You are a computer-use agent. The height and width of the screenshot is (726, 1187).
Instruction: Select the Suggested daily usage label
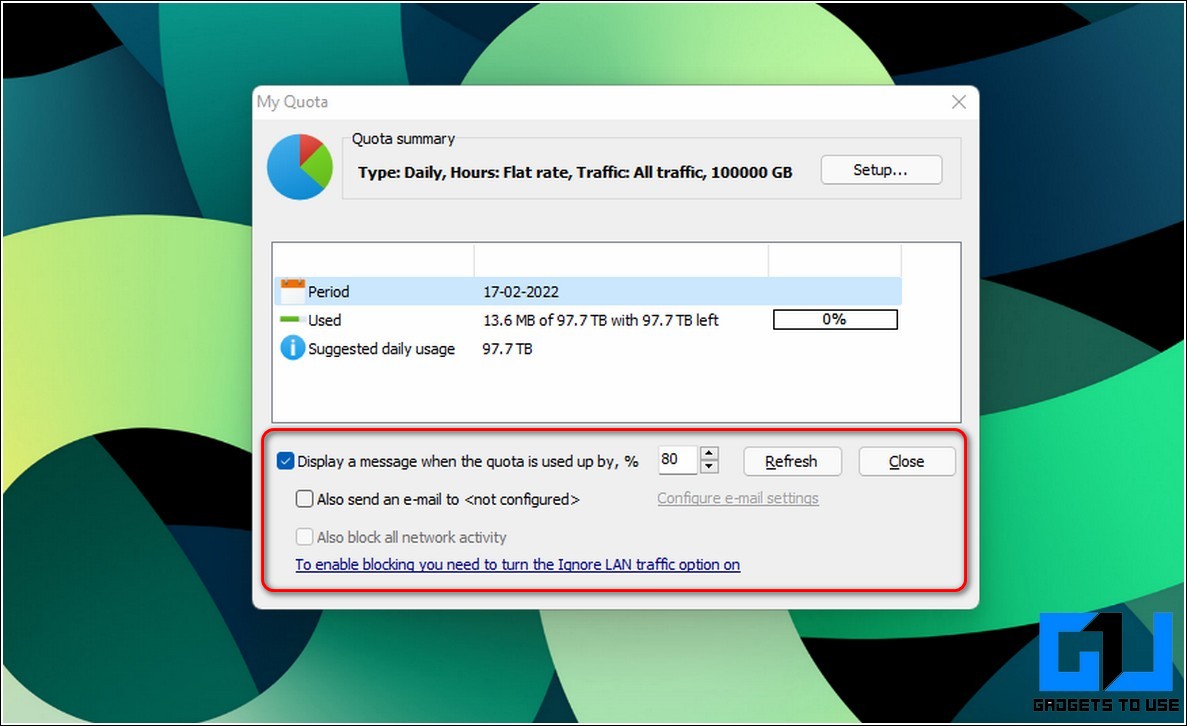click(x=382, y=349)
